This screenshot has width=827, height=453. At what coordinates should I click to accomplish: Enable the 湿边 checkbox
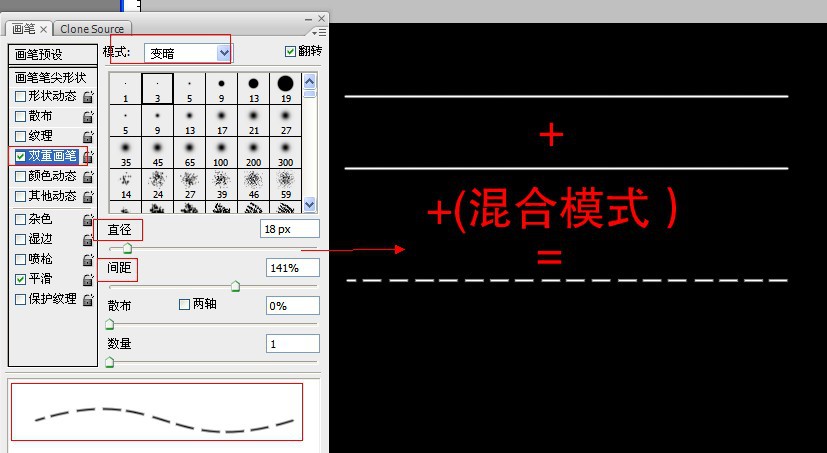[21, 239]
